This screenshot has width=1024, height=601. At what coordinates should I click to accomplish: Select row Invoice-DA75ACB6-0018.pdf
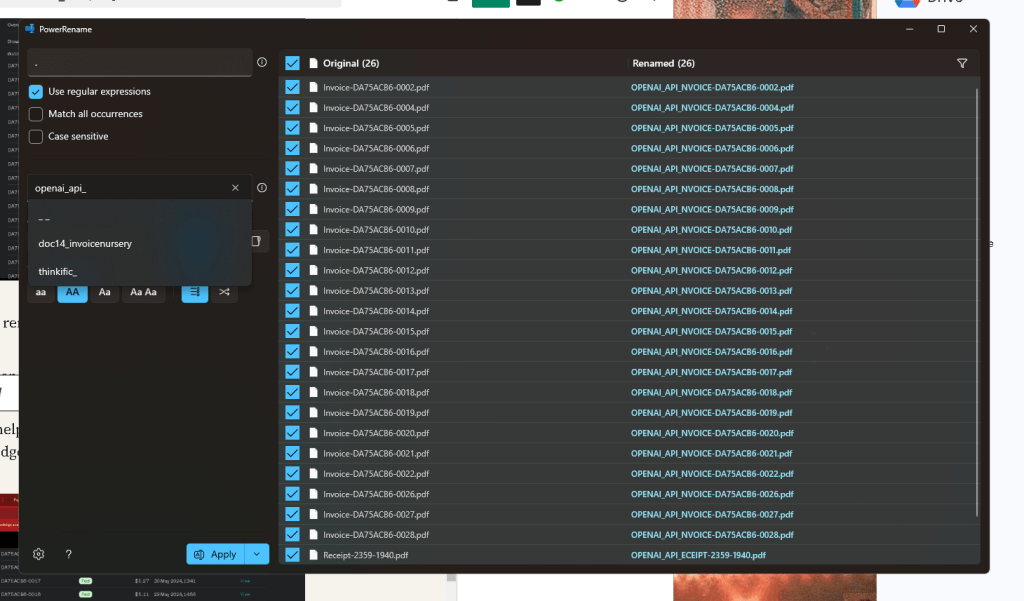coord(630,393)
